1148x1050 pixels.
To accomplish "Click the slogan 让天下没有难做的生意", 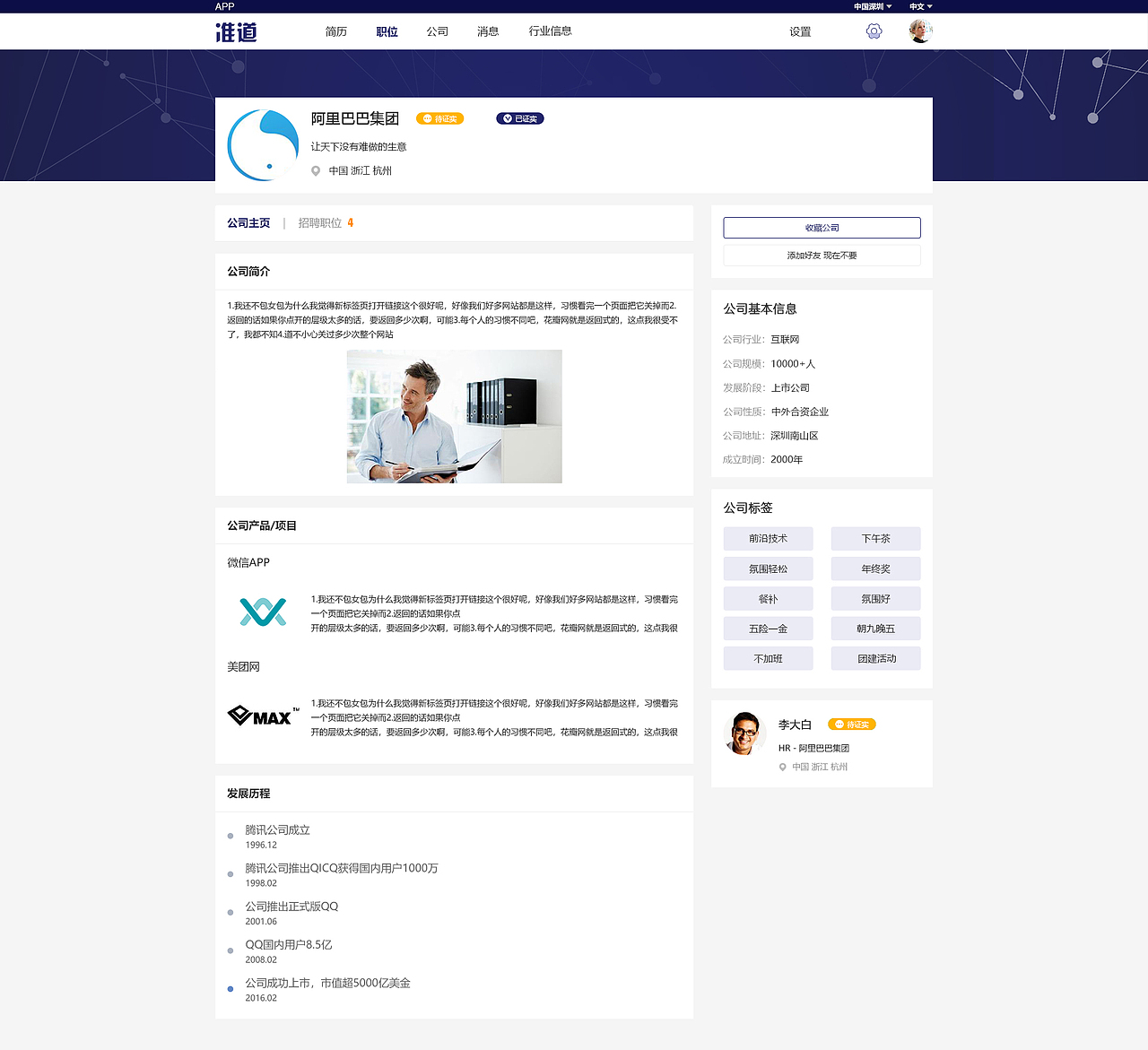I will (x=359, y=146).
